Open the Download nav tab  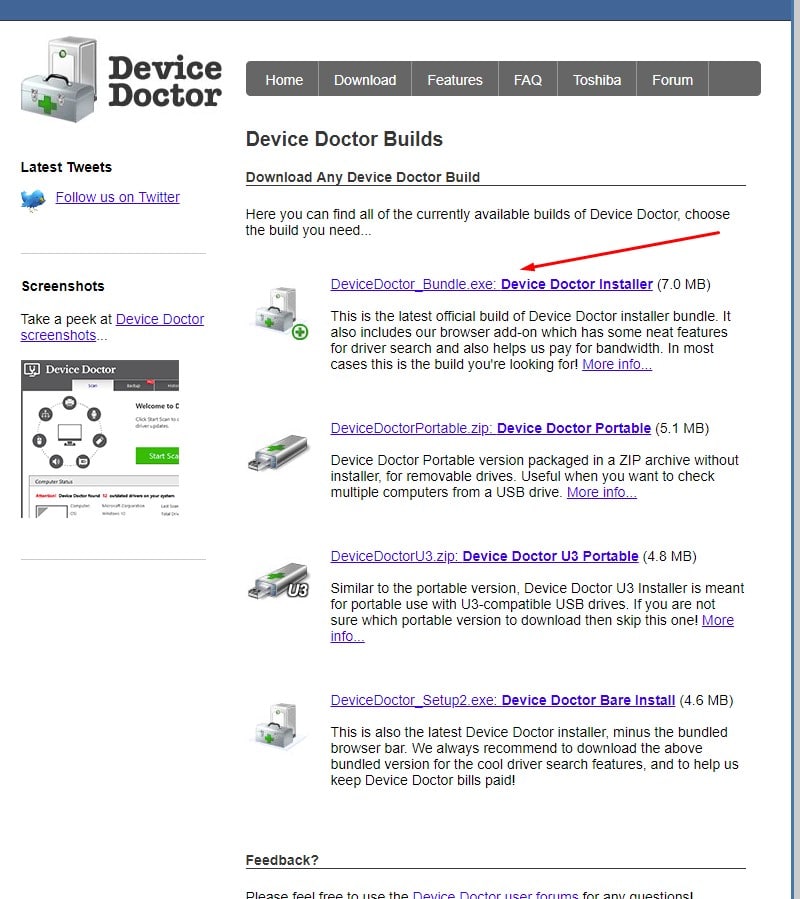(x=365, y=80)
